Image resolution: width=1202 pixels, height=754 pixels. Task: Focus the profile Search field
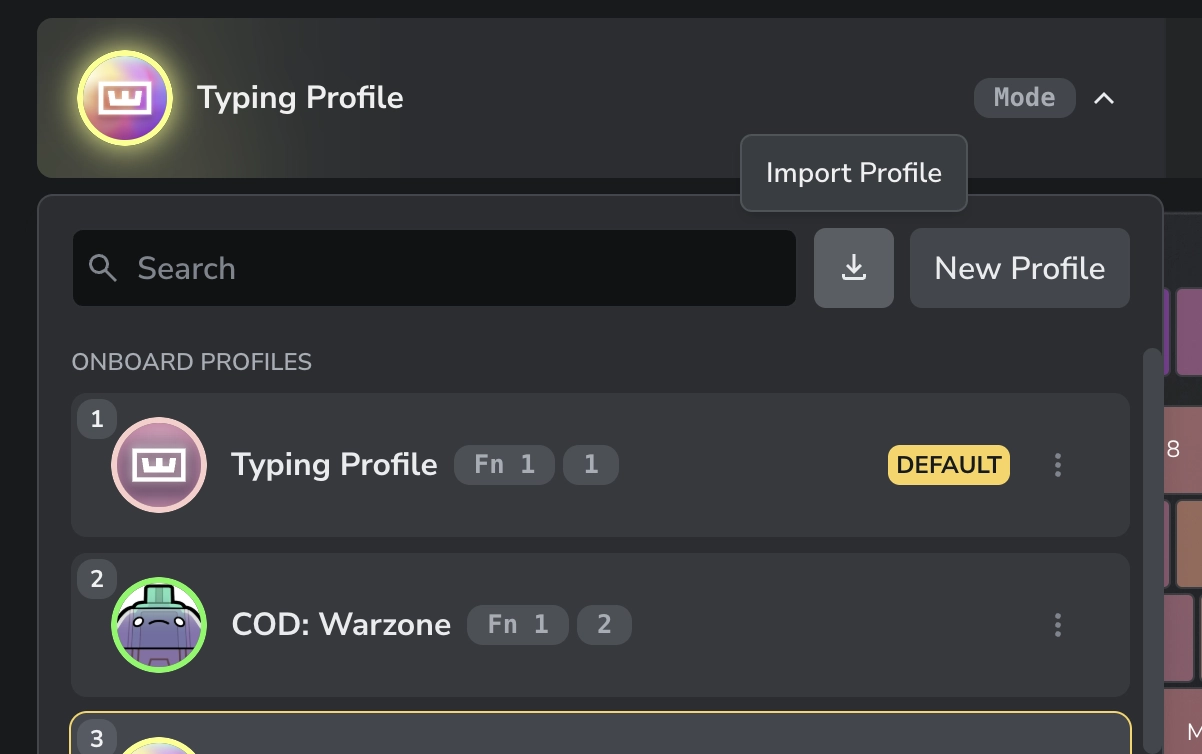point(434,268)
